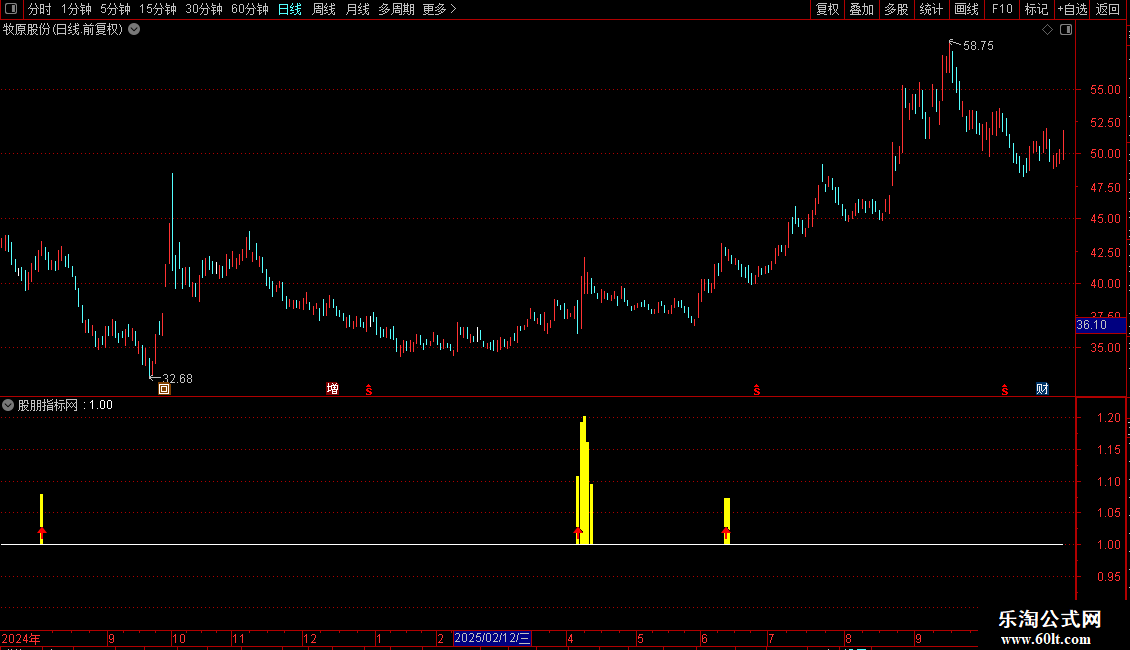Click the 统计 statistics button

click(931, 9)
